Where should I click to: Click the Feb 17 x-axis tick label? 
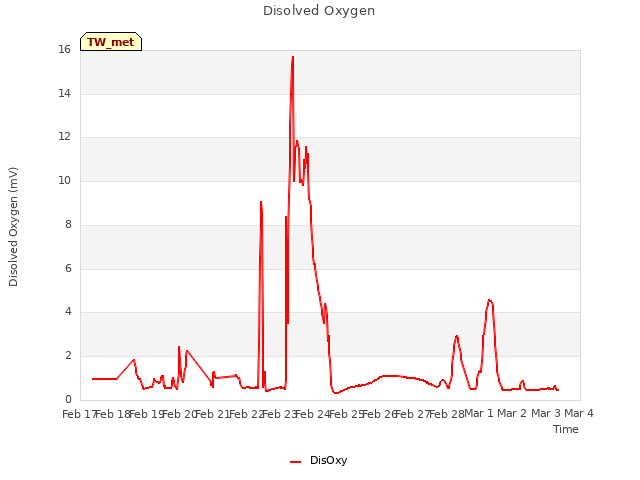(x=79, y=414)
